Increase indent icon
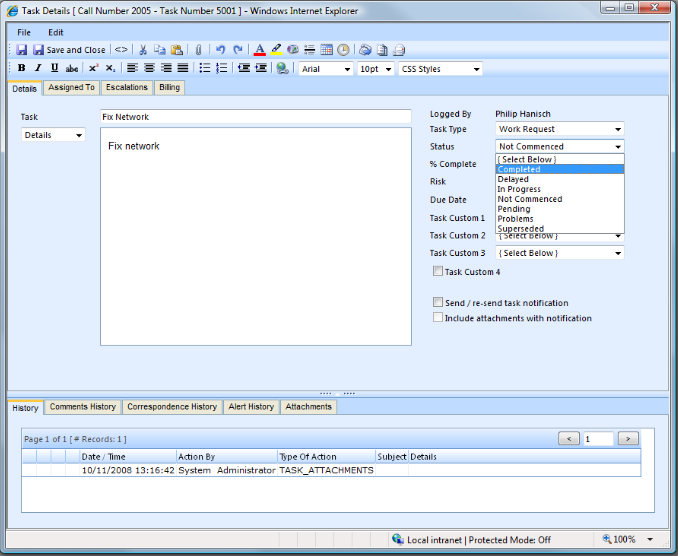 point(261,68)
